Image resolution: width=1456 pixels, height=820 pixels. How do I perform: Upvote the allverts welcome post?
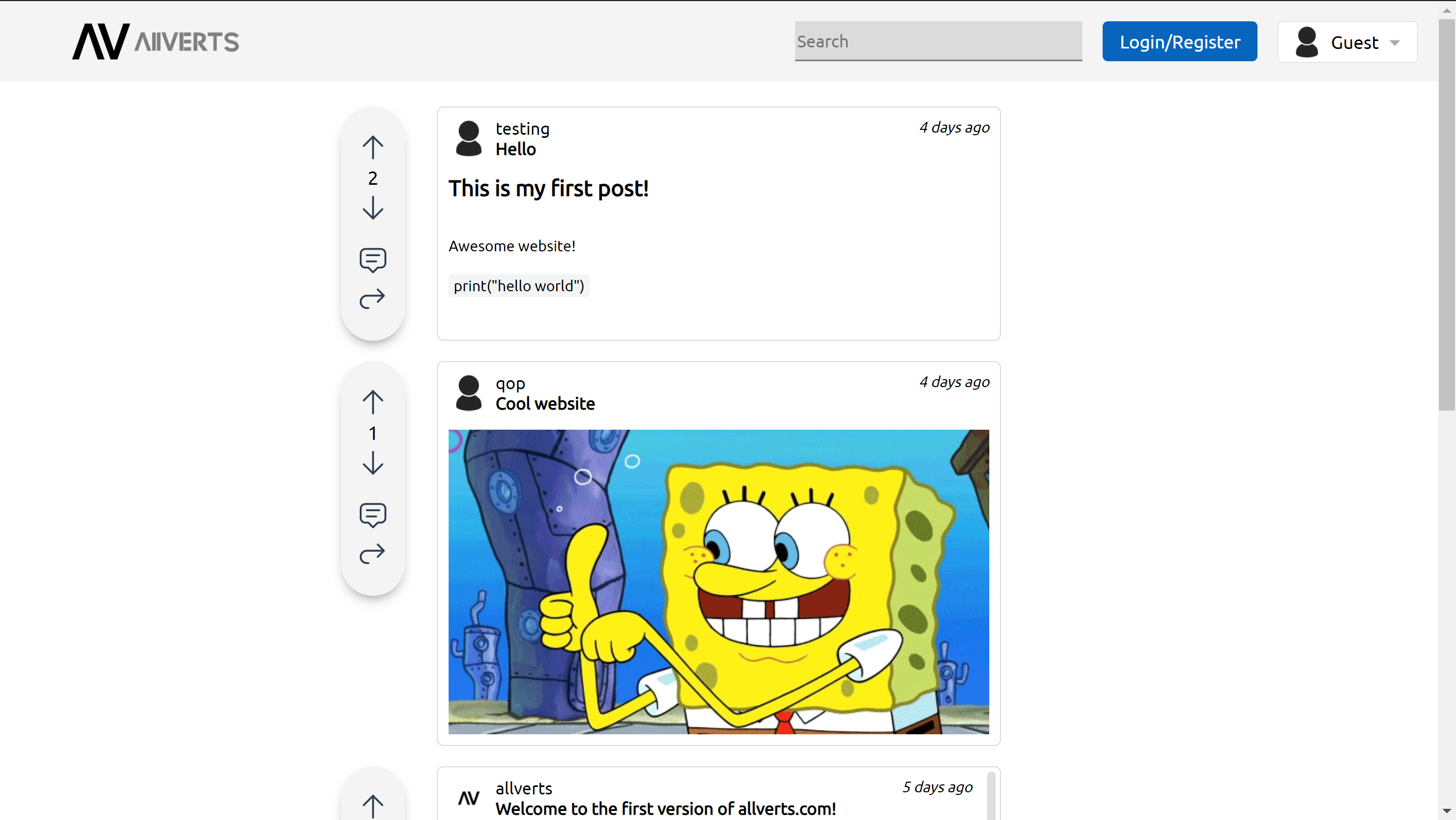pyautogui.click(x=373, y=806)
